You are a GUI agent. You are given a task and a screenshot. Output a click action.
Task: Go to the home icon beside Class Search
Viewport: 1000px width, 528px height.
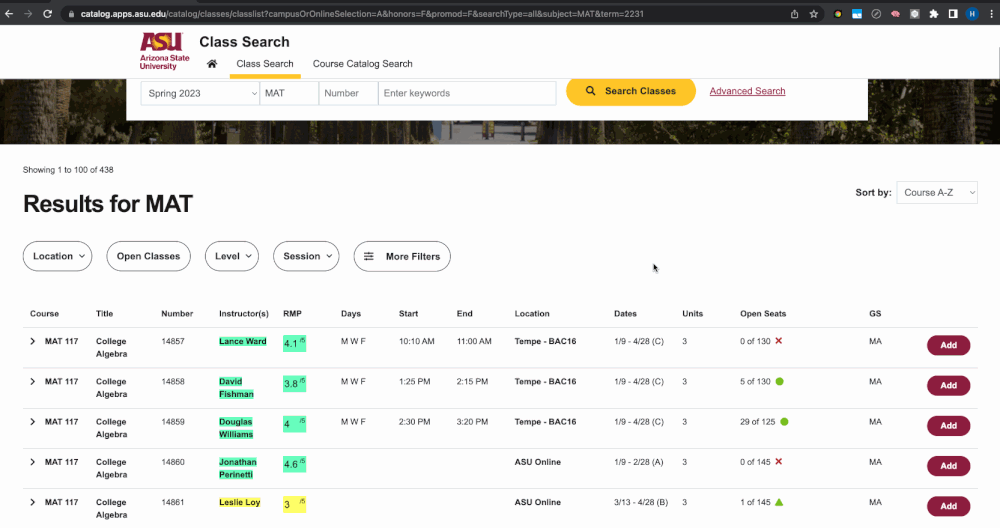212,64
